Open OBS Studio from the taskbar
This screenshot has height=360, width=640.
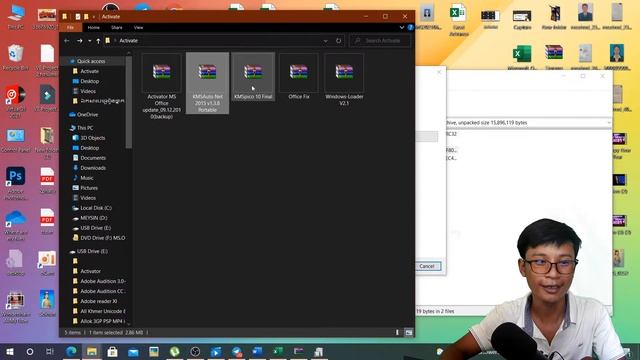(195, 351)
